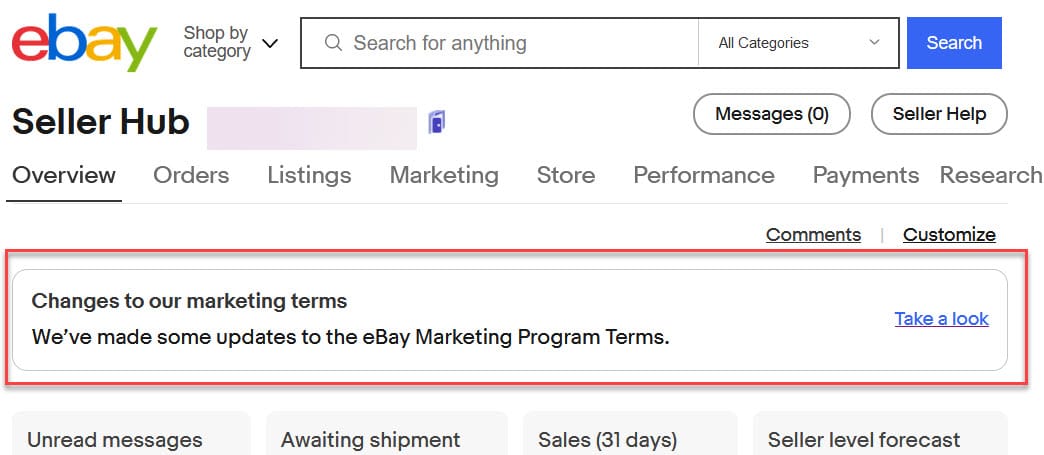This screenshot has height=455, width=1044.
Task: Click the Seller Help button
Action: 939,114
